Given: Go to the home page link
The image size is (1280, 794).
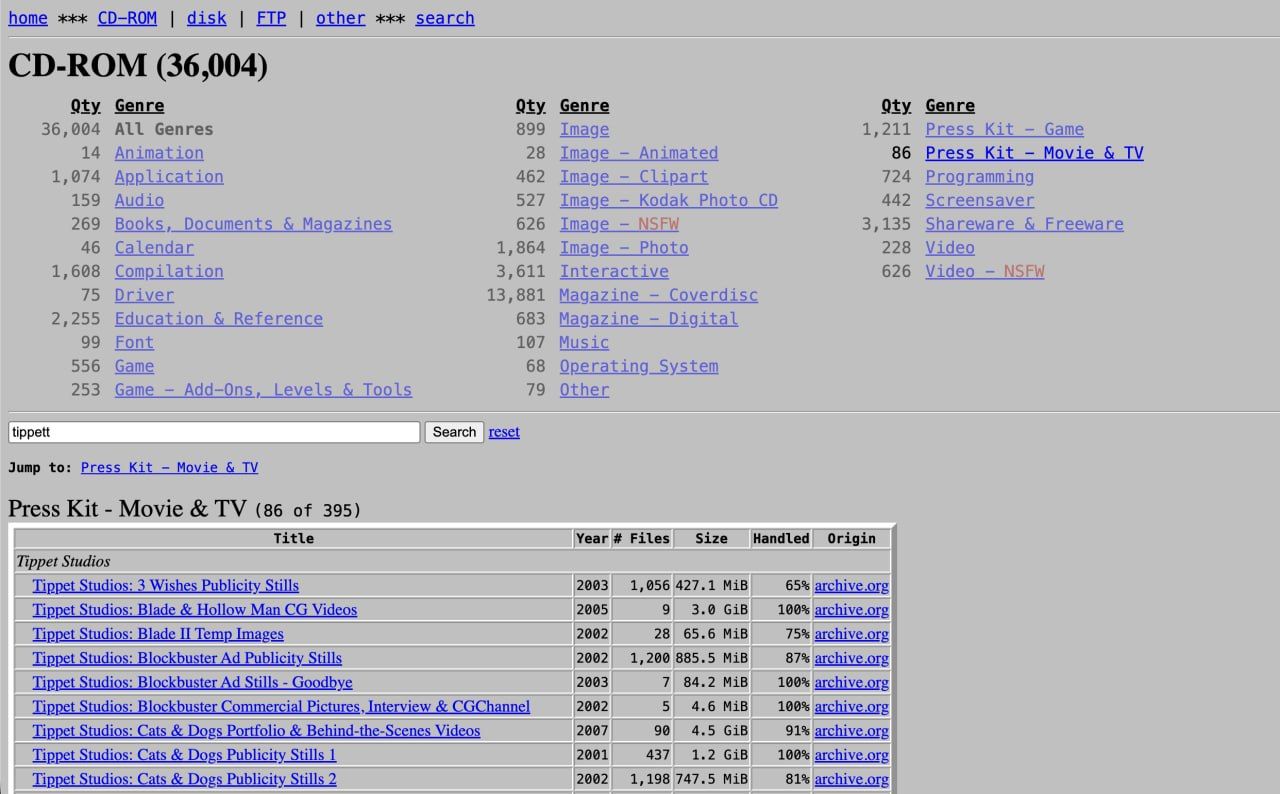Looking at the screenshot, I should [28, 18].
